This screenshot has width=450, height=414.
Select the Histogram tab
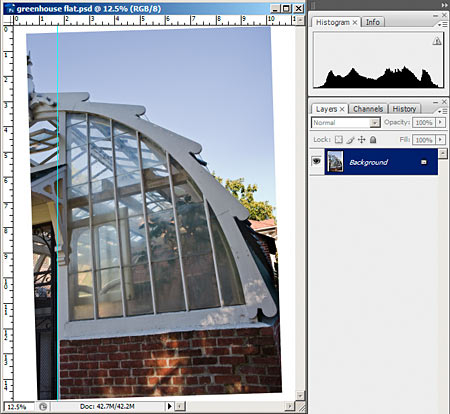[332, 22]
